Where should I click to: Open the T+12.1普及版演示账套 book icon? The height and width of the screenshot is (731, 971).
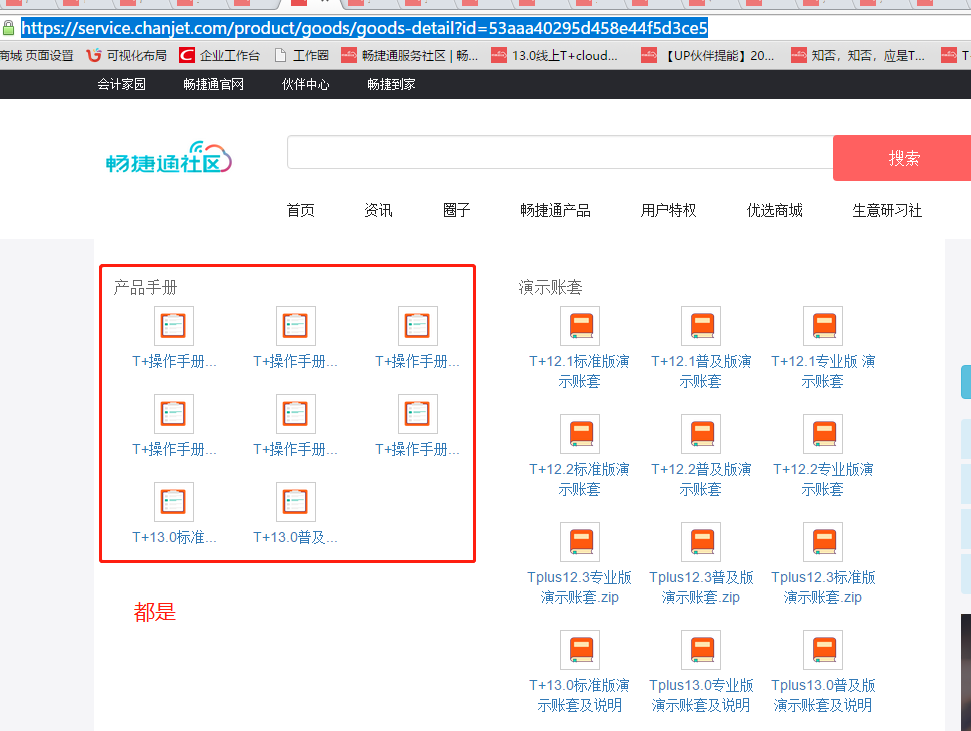tap(701, 326)
